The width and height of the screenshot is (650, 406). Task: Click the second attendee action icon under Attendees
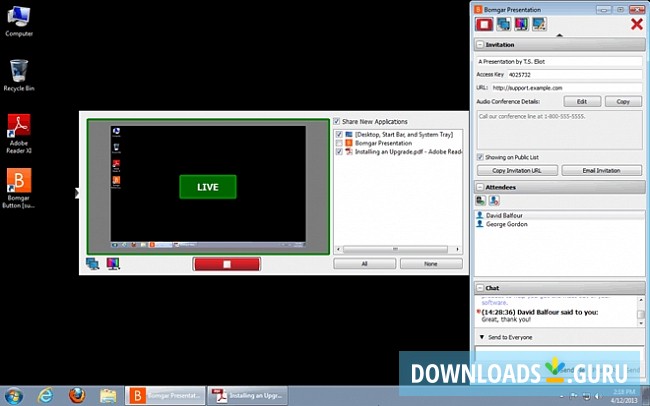(x=494, y=201)
